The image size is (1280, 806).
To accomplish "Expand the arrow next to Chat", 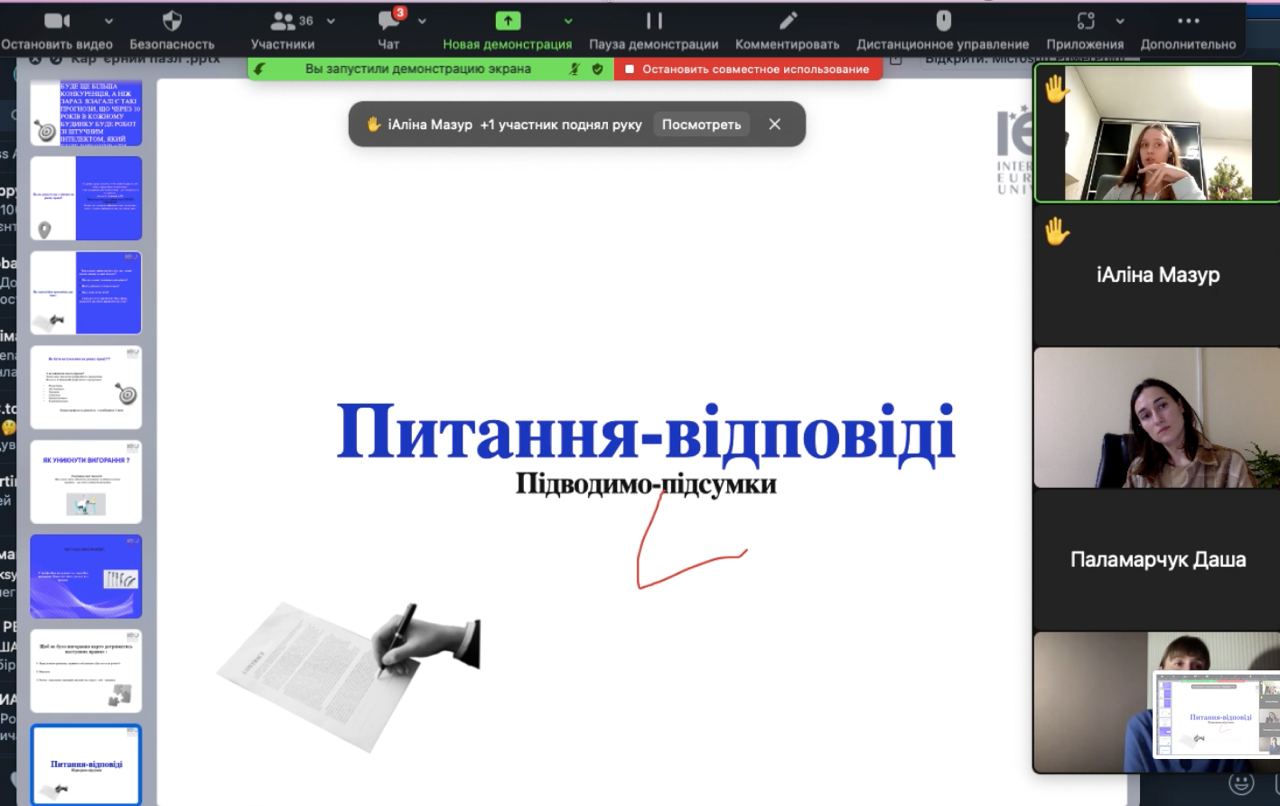I will (422, 21).
